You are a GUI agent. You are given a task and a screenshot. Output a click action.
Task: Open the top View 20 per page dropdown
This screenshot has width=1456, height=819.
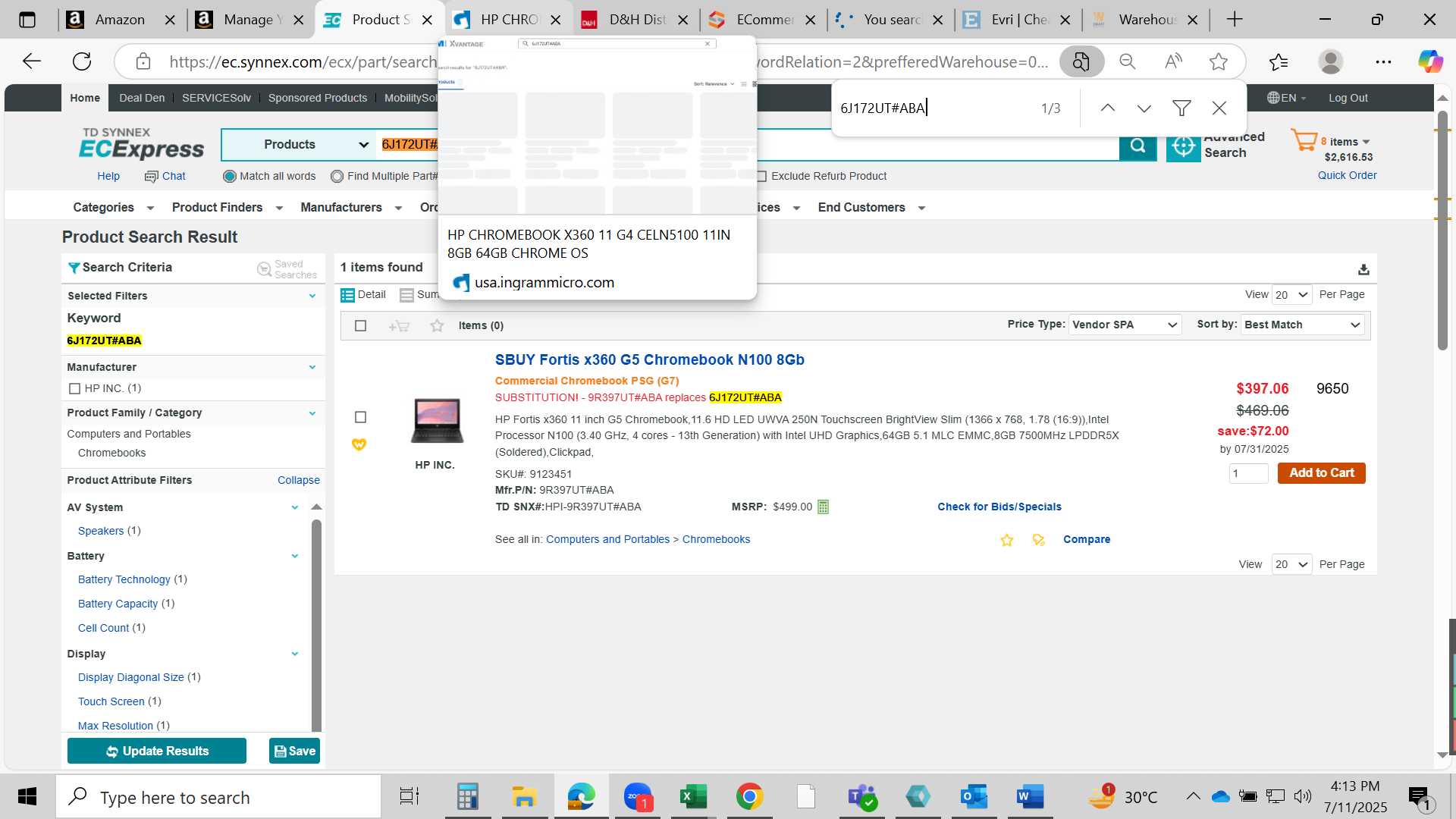coord(1291,295)
